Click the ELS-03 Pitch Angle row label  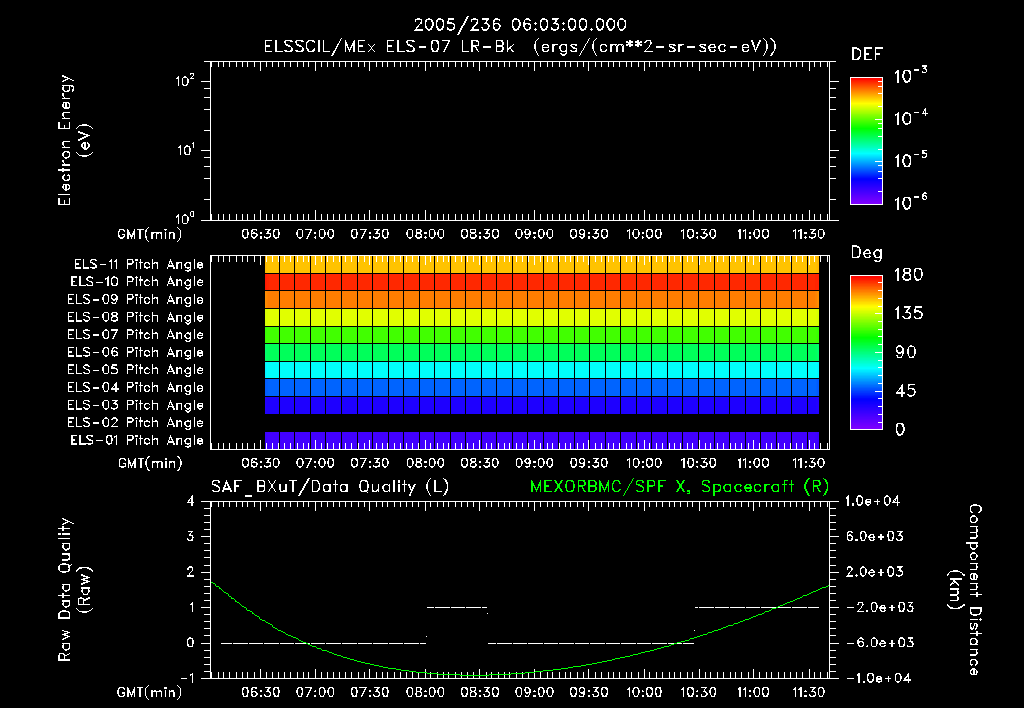tap(135, 406)
